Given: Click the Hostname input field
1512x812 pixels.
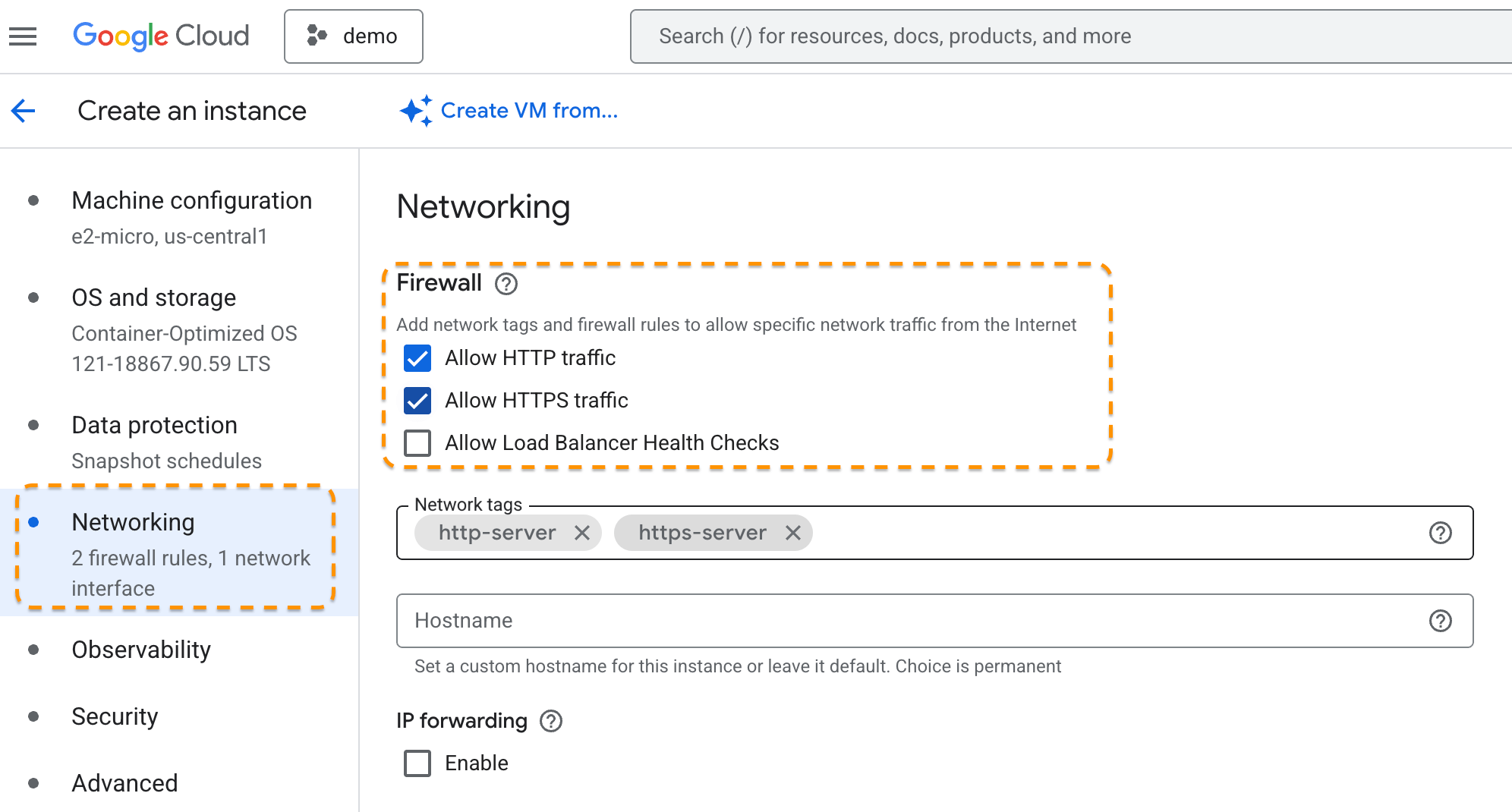Looking at the screenshot, I should click(911, 621).
